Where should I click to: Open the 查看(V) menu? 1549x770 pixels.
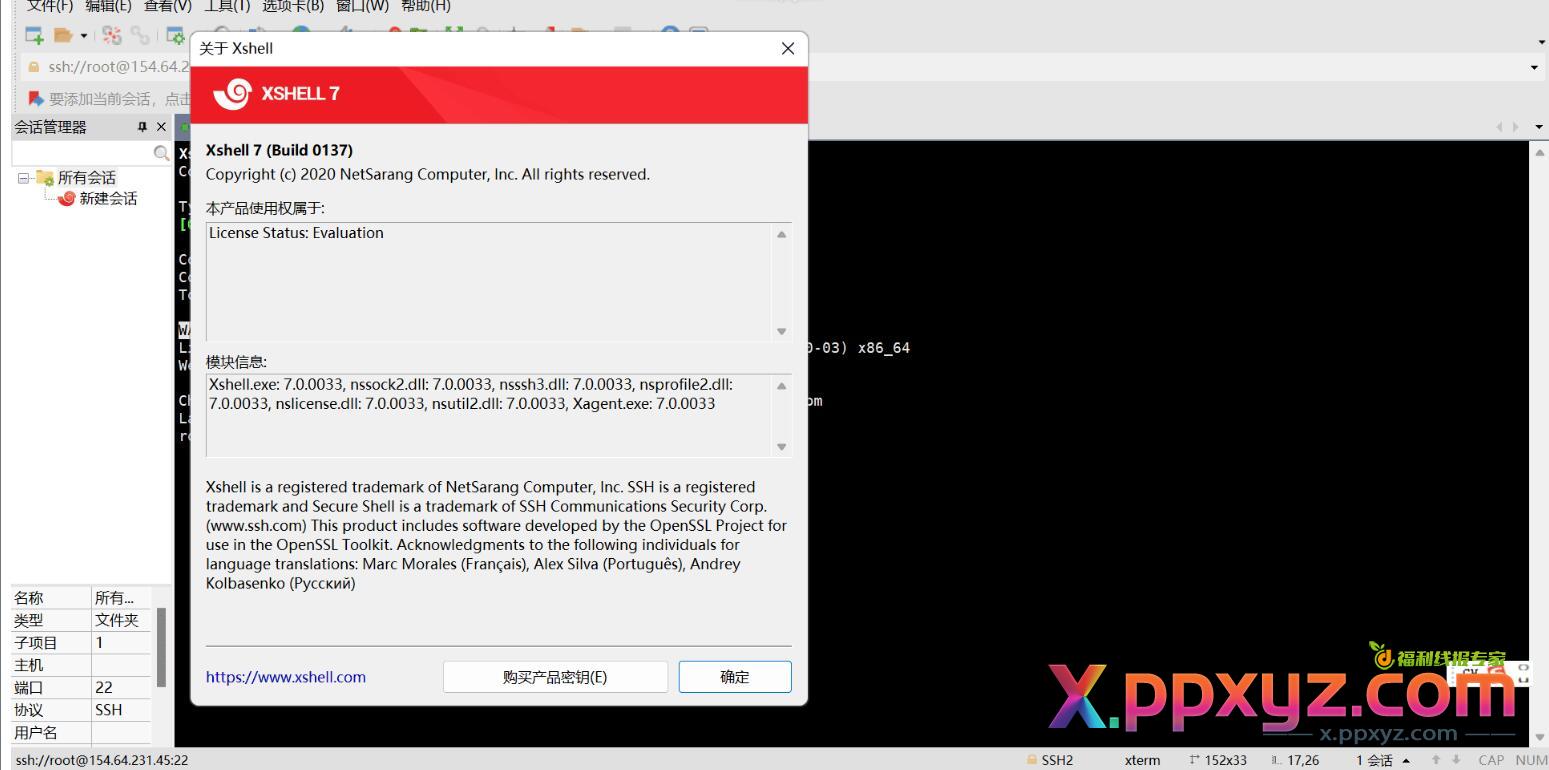pos(167,6)
